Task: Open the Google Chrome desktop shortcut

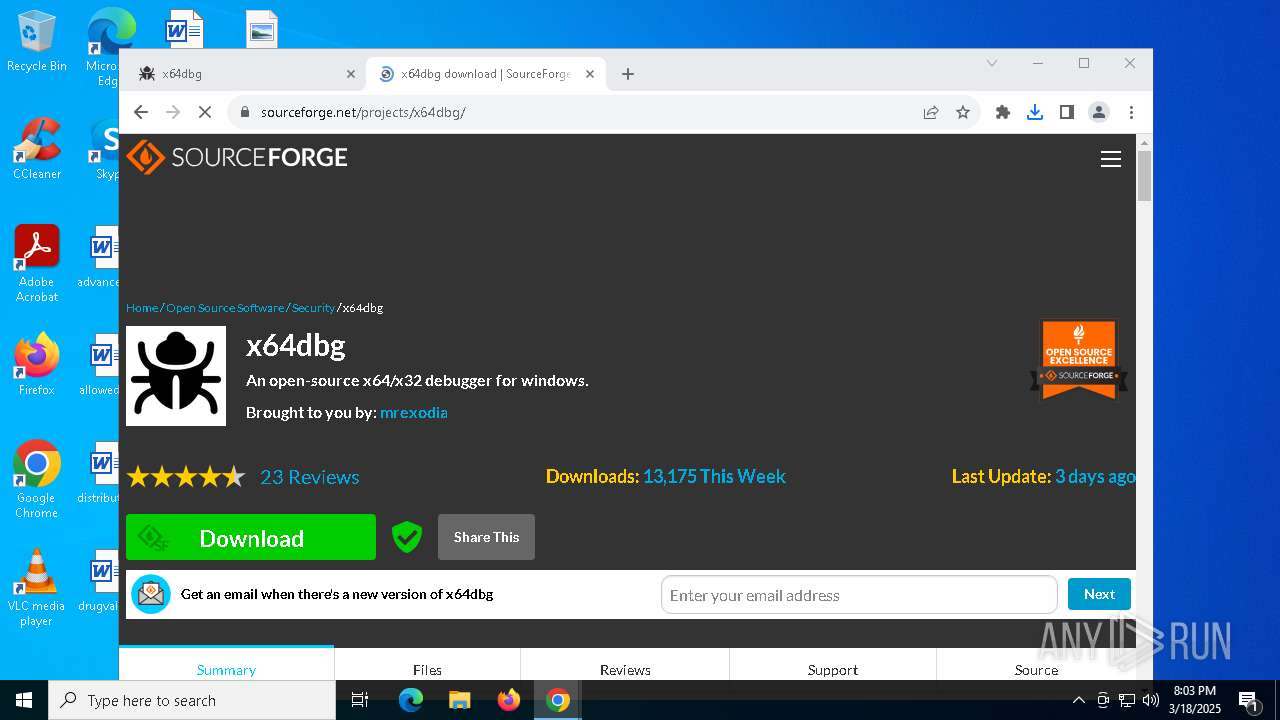Action: [37, 480]
